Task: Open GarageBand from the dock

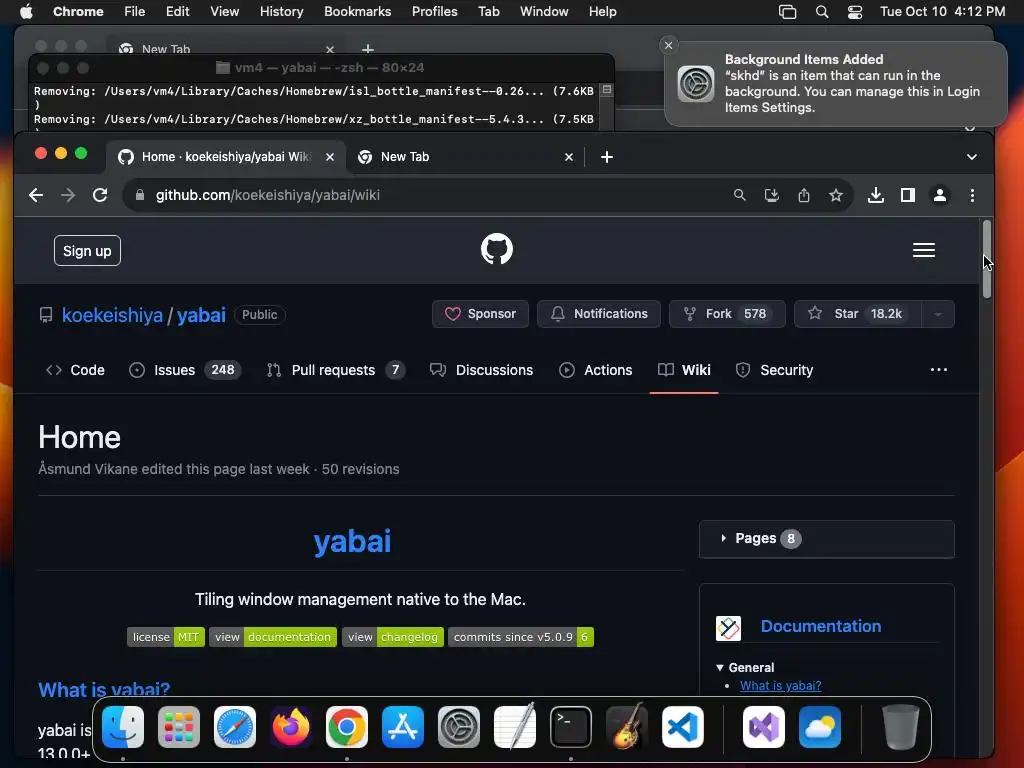Action: (x=627, y=727)
